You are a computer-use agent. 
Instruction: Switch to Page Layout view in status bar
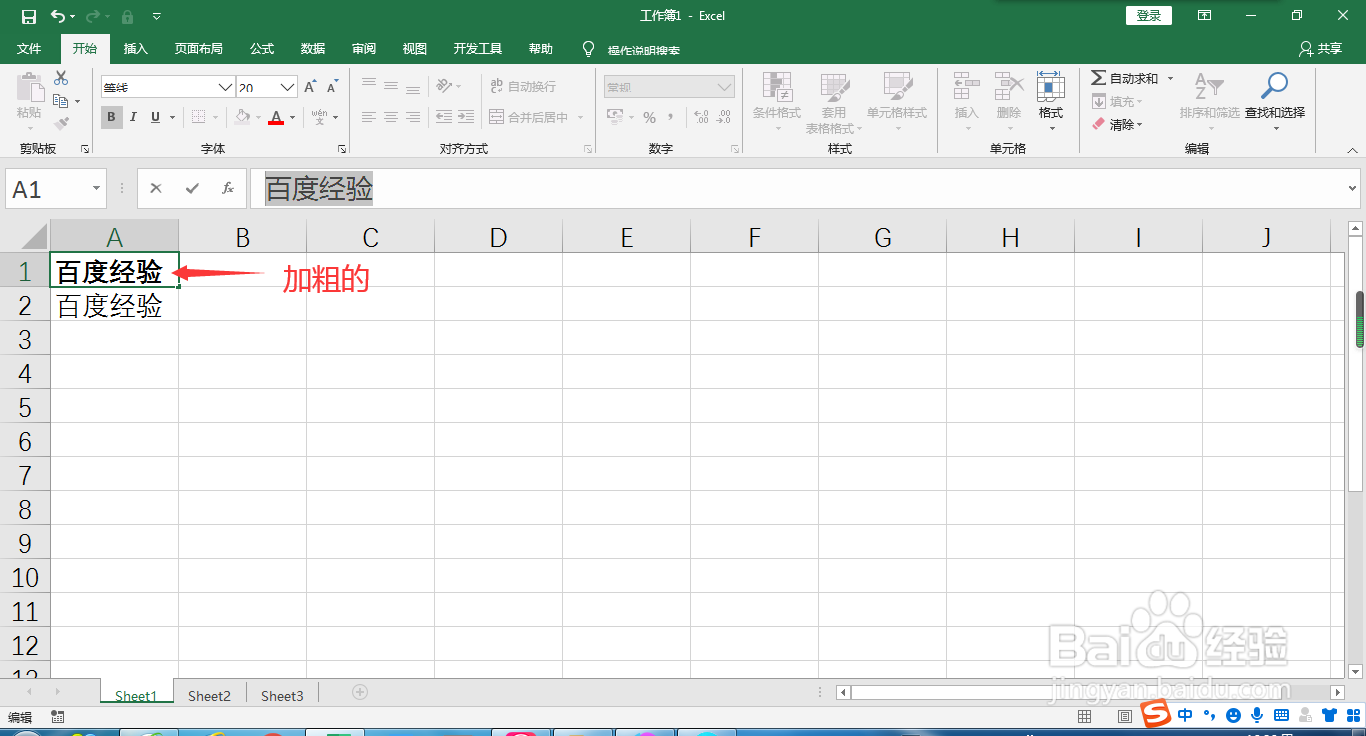[1125, 716]
